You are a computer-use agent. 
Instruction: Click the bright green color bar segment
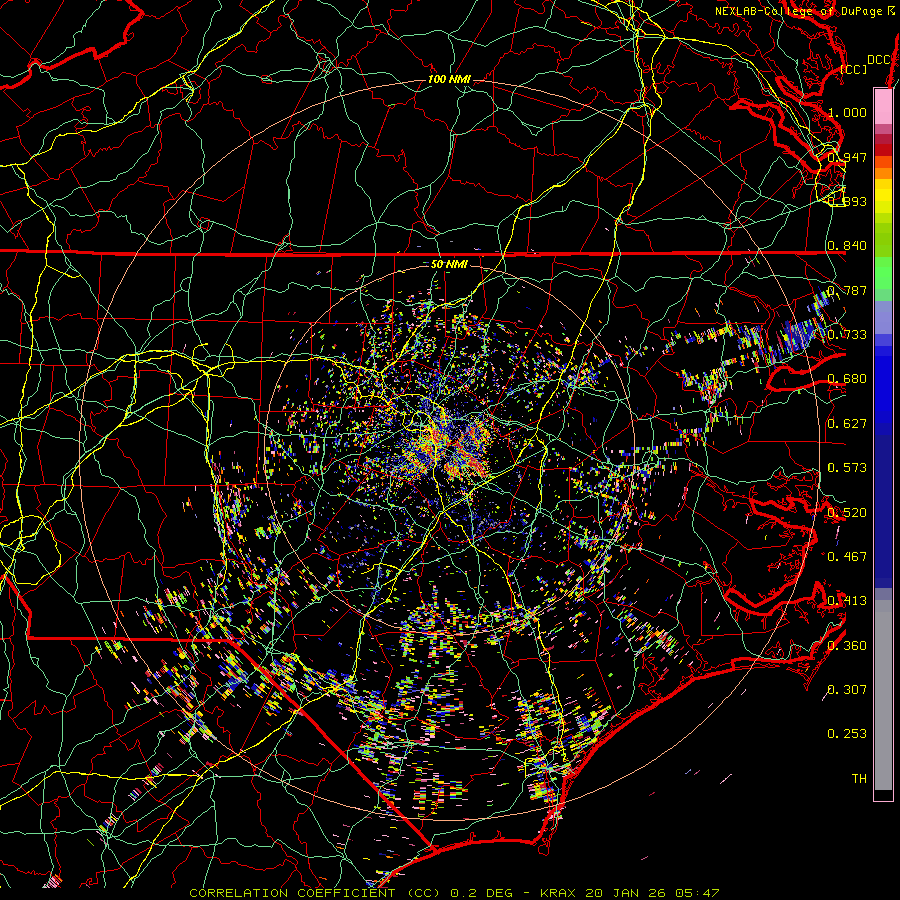click(x=883, y=273)
